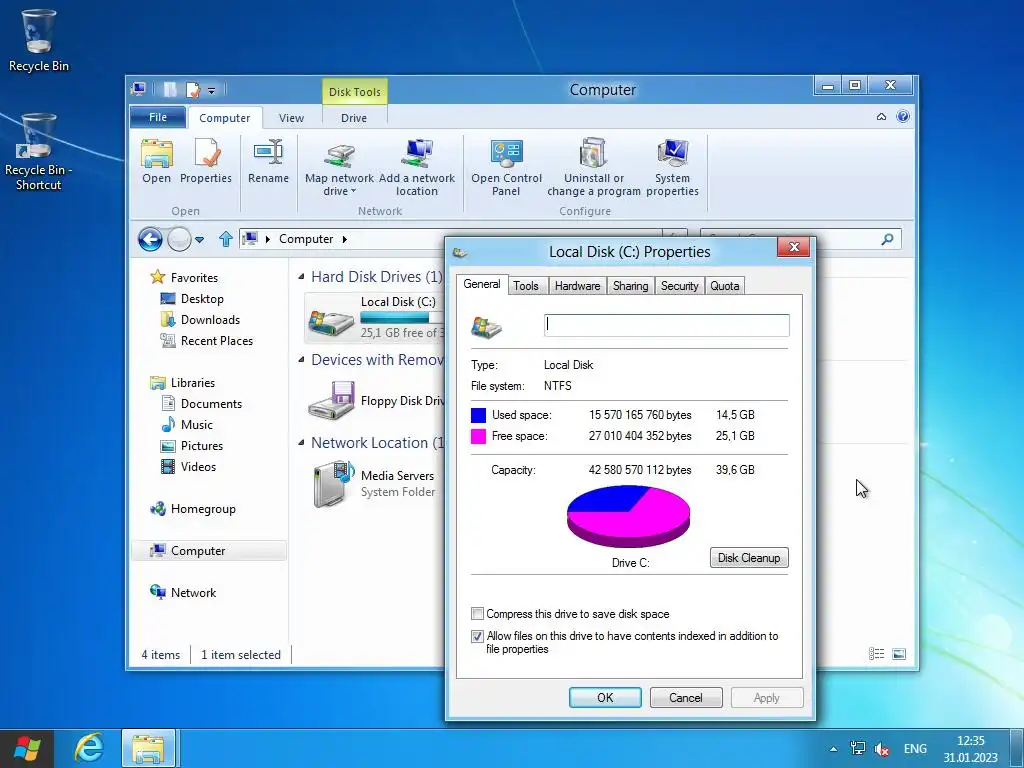Click the search magnifier icon
Screen dimensions: 1024x768
(887, 239)
